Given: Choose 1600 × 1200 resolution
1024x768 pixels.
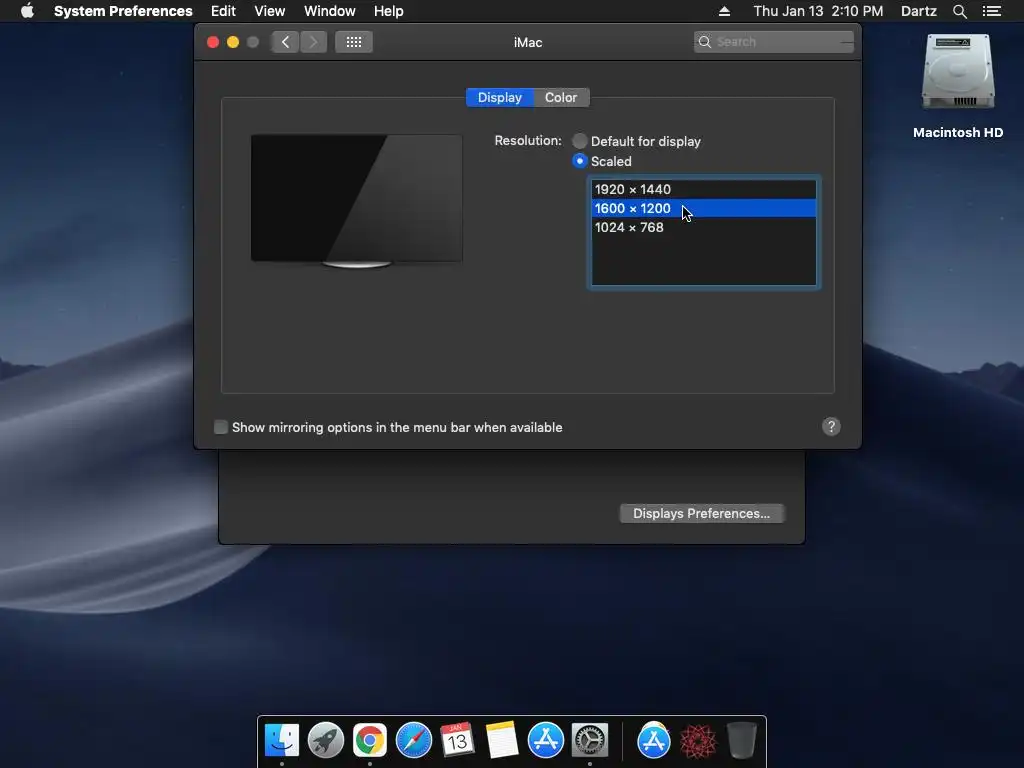Looking at the screenshot, I should pos(703,208).
